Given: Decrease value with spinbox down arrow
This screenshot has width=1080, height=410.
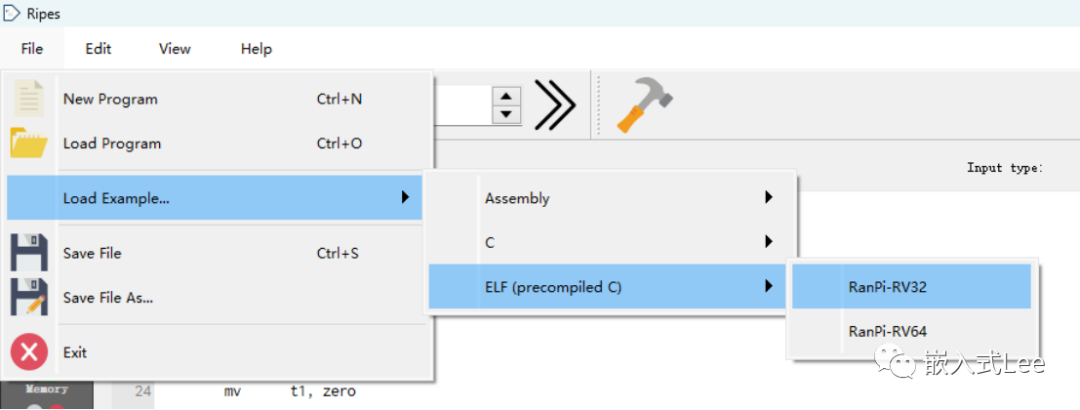Looking at the screenshot, I should pyautogui.click(x=509, y=114).
